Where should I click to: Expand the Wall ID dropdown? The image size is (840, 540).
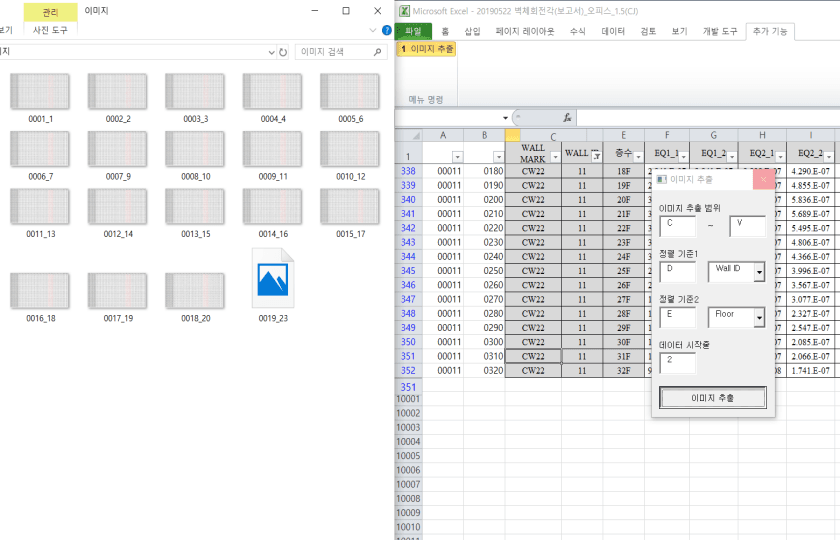(x=759, y=273)
